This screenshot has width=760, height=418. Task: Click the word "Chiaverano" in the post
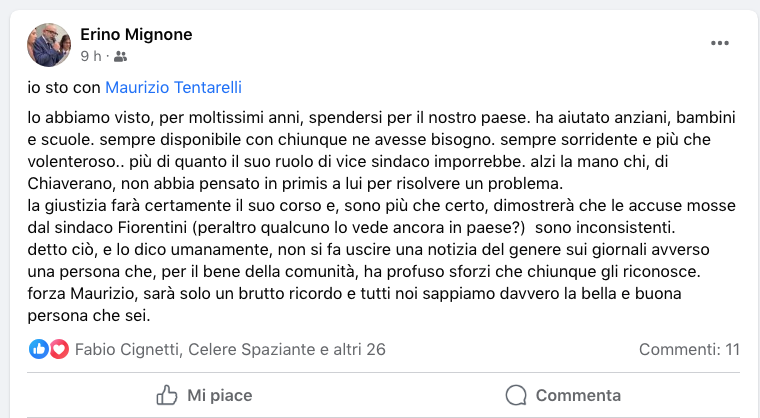[73, 187]
